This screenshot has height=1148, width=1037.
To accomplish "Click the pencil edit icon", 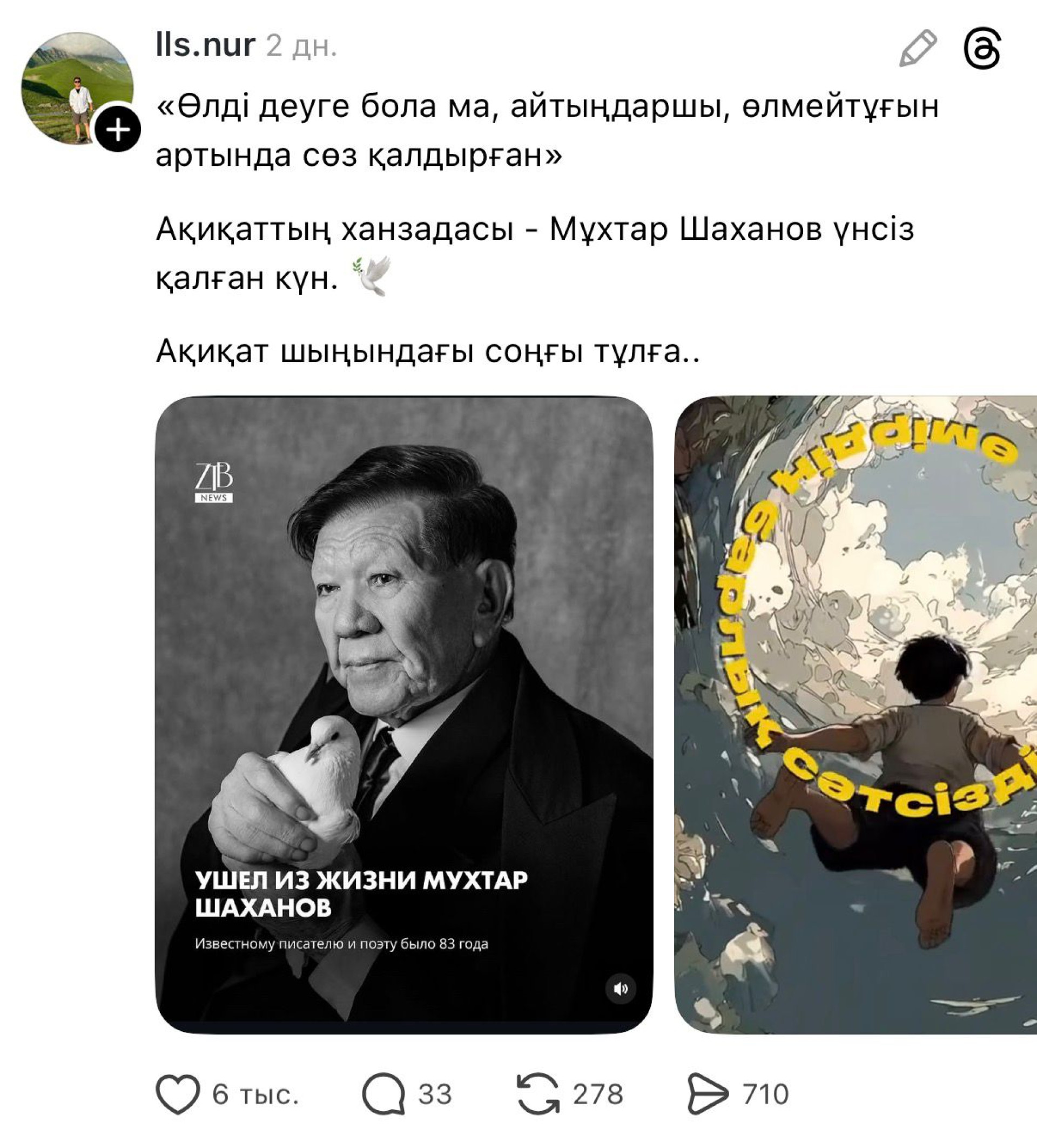I will (x=918, y=48).
